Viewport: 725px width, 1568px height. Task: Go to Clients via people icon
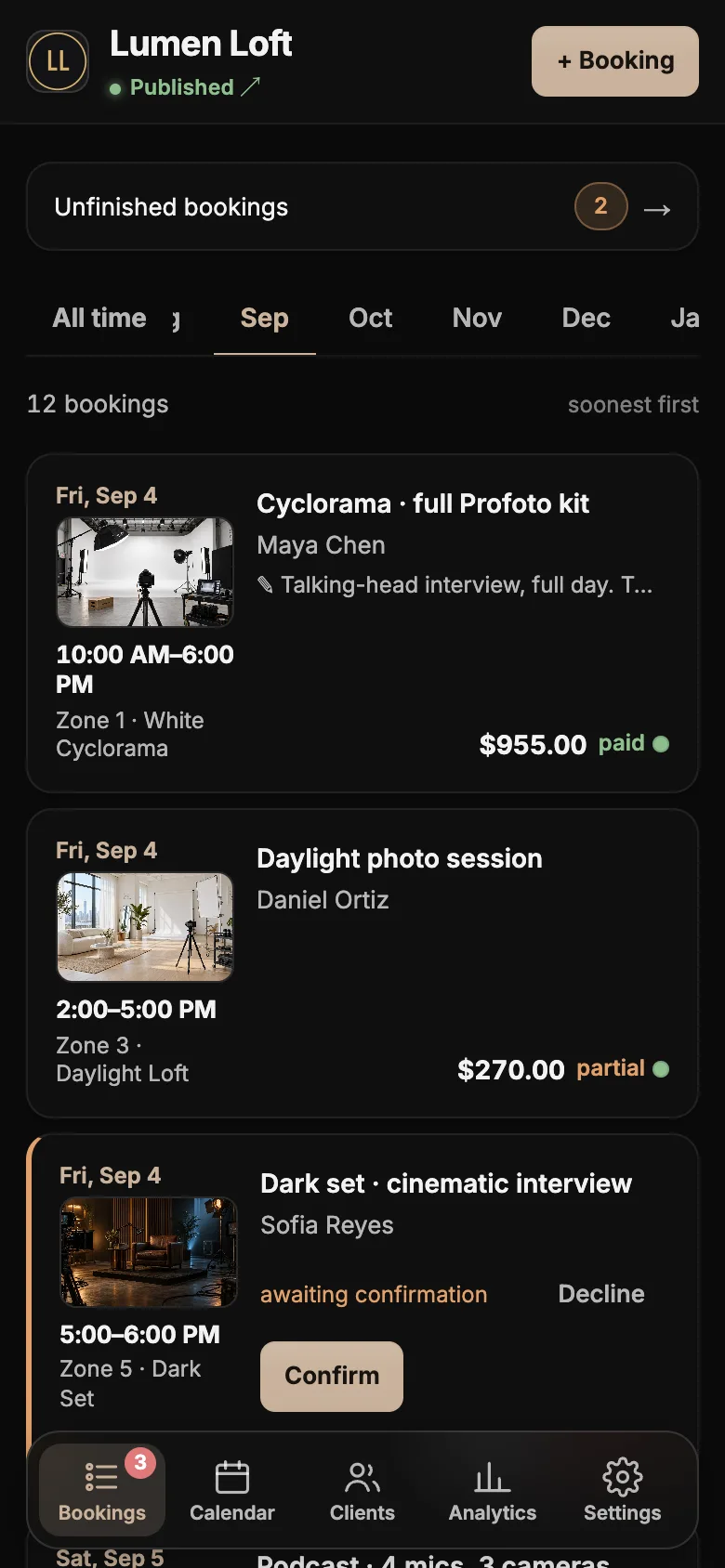coord(362,1476)
